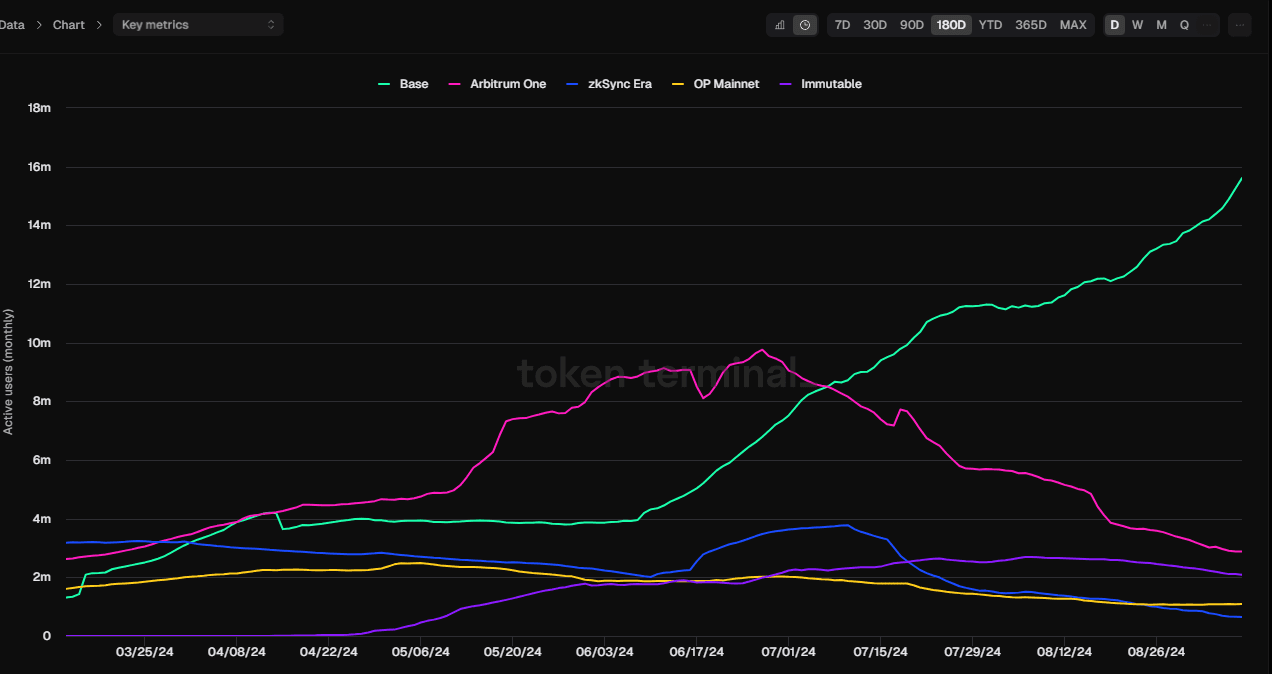This screenshot has height=674, width=1272.
Task: Hide the Arbitrum One series
Action: [506, 84]
